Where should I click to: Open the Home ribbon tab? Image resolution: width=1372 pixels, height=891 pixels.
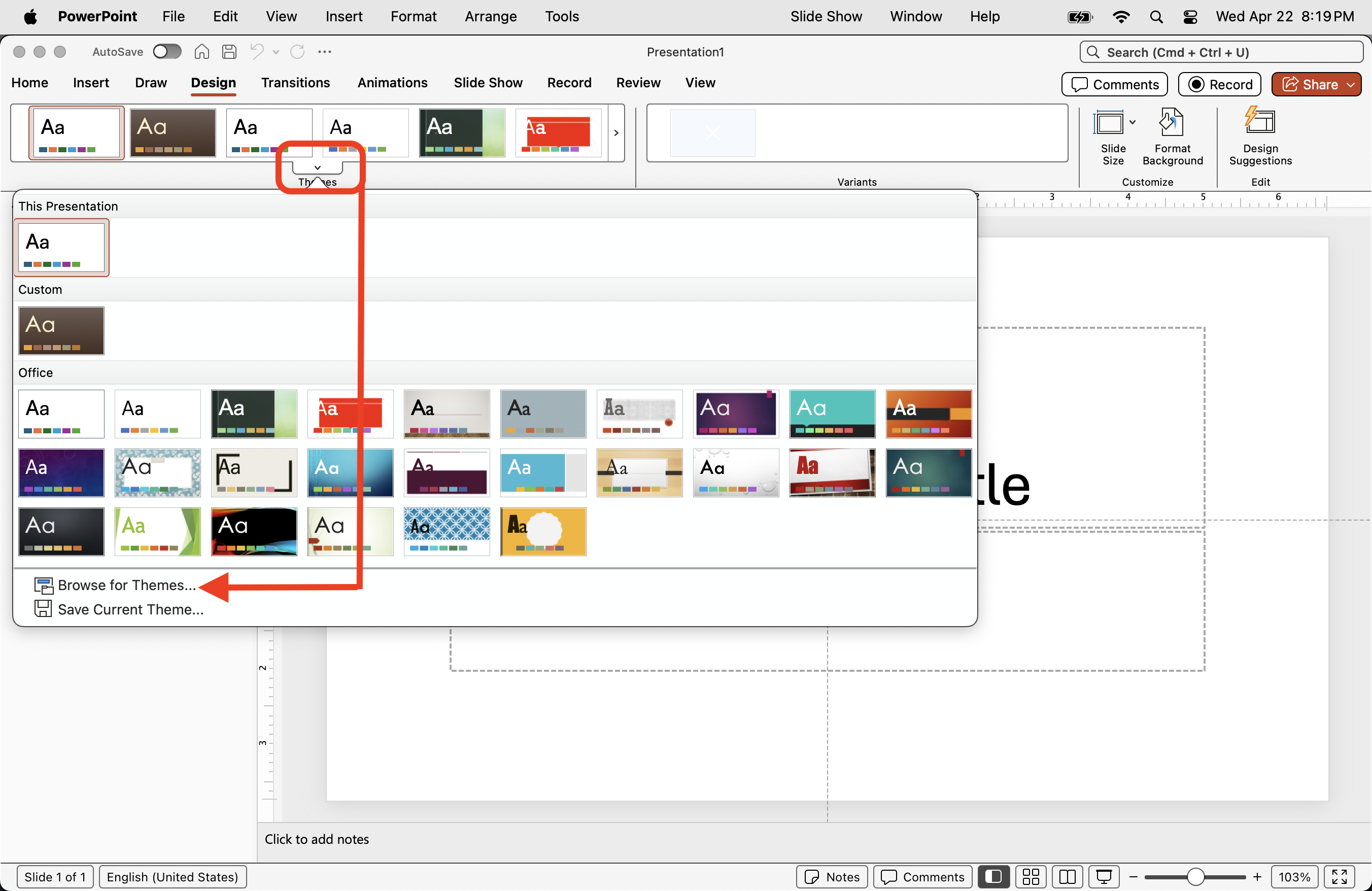[x=30, y=83]
